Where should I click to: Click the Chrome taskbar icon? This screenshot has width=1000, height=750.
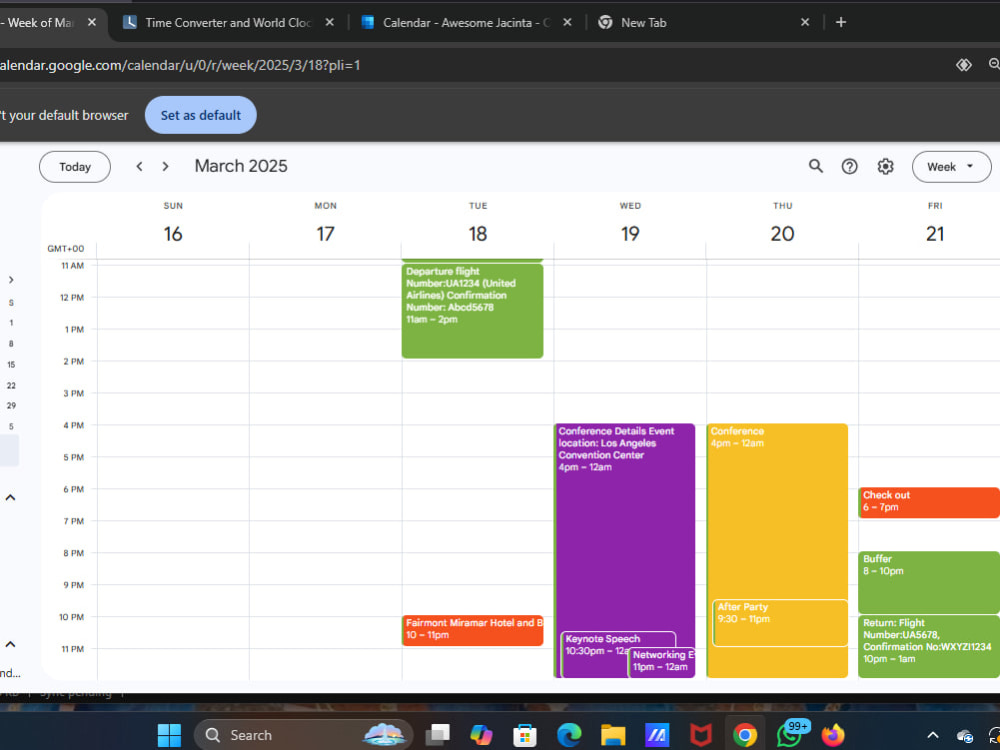(744, 735)
